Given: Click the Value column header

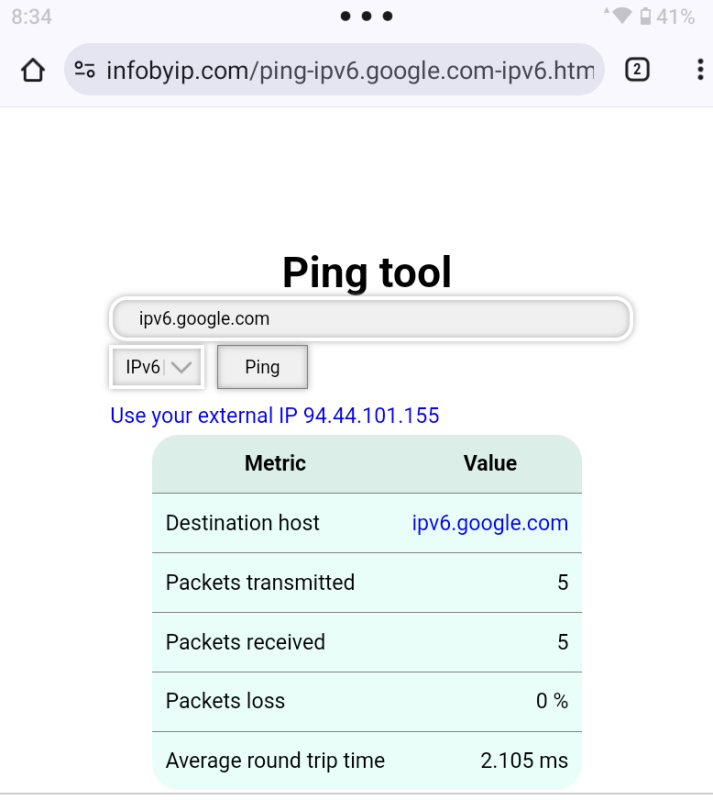Looking at the screenshot, I should click(490, 463).
